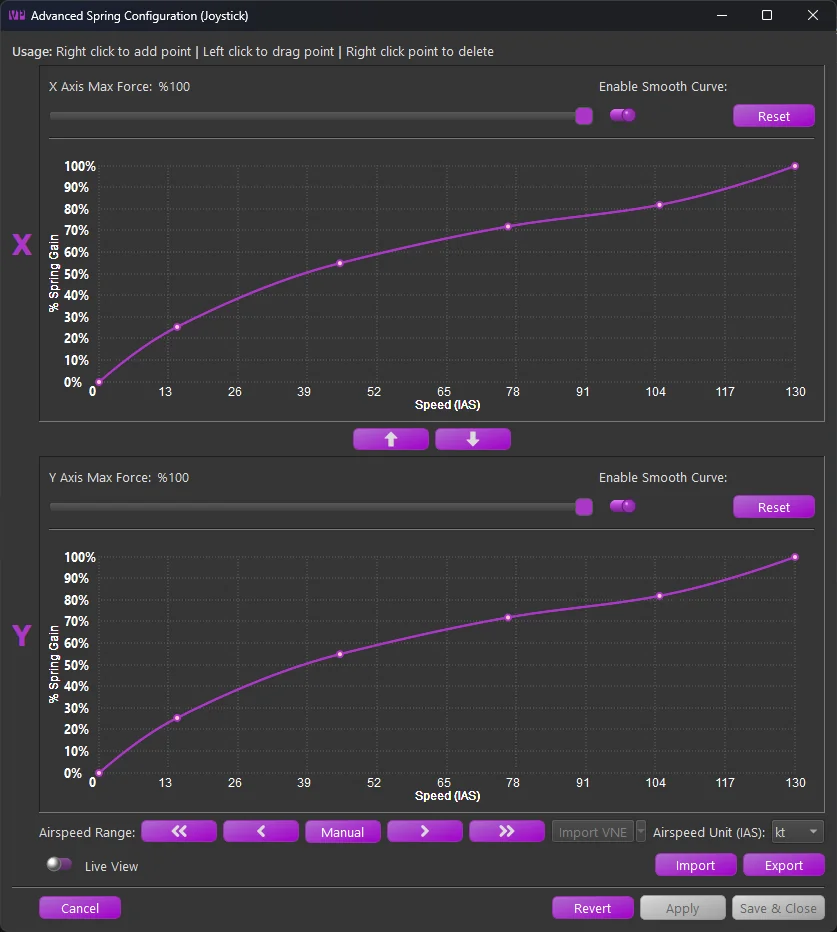837x932 pixels.
Task: Select the 78 speed point on X curve
Action: click(508, 226)
